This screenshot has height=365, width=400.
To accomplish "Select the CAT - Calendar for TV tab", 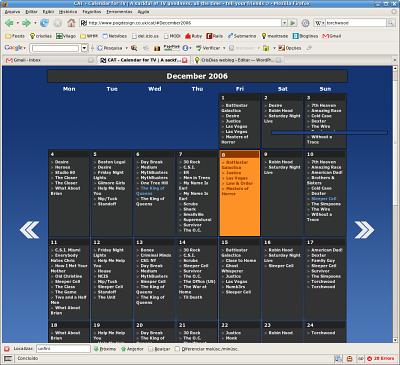I will point(144,60).
